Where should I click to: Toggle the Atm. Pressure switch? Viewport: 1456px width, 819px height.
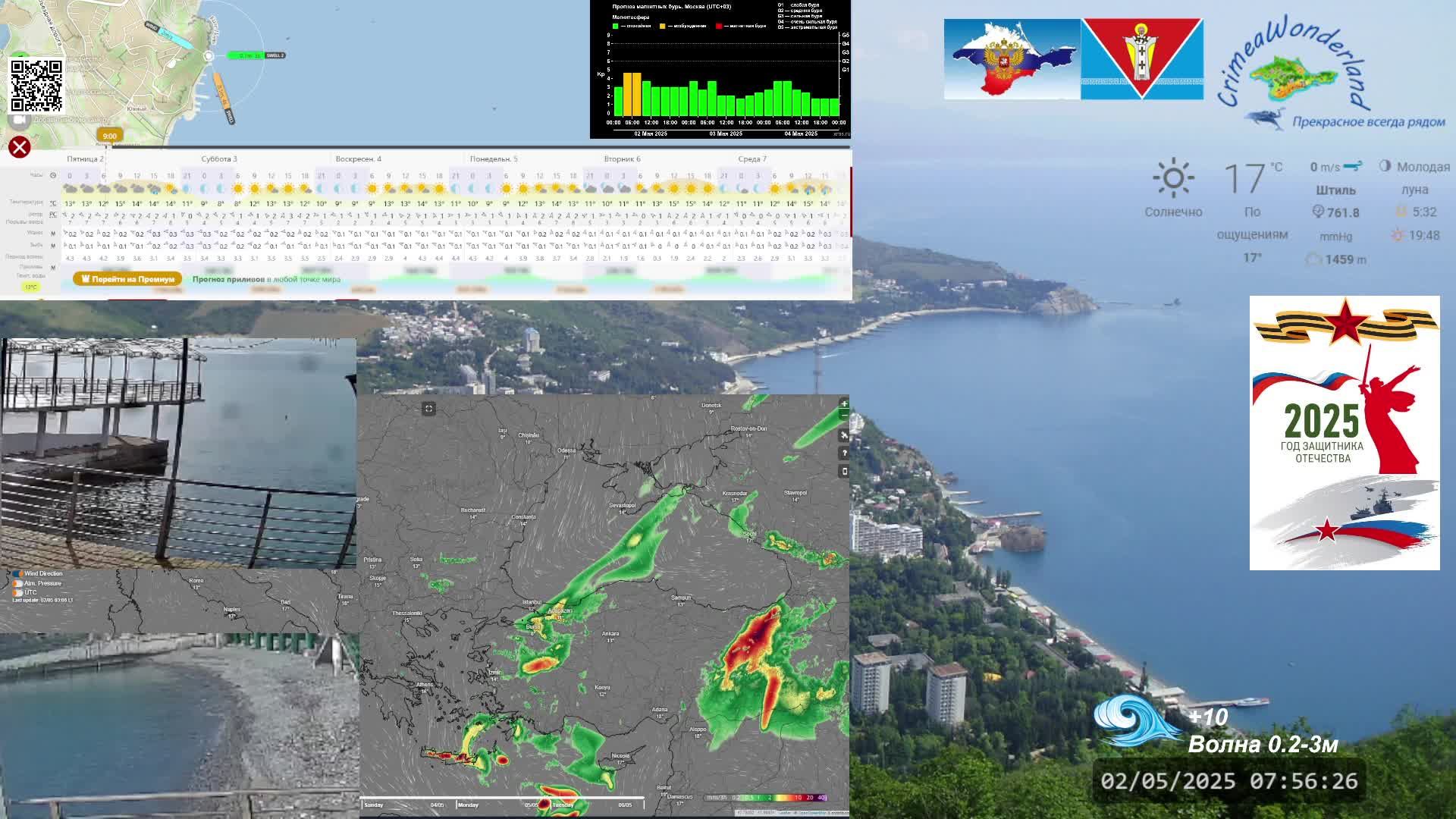tap(17, 584)
